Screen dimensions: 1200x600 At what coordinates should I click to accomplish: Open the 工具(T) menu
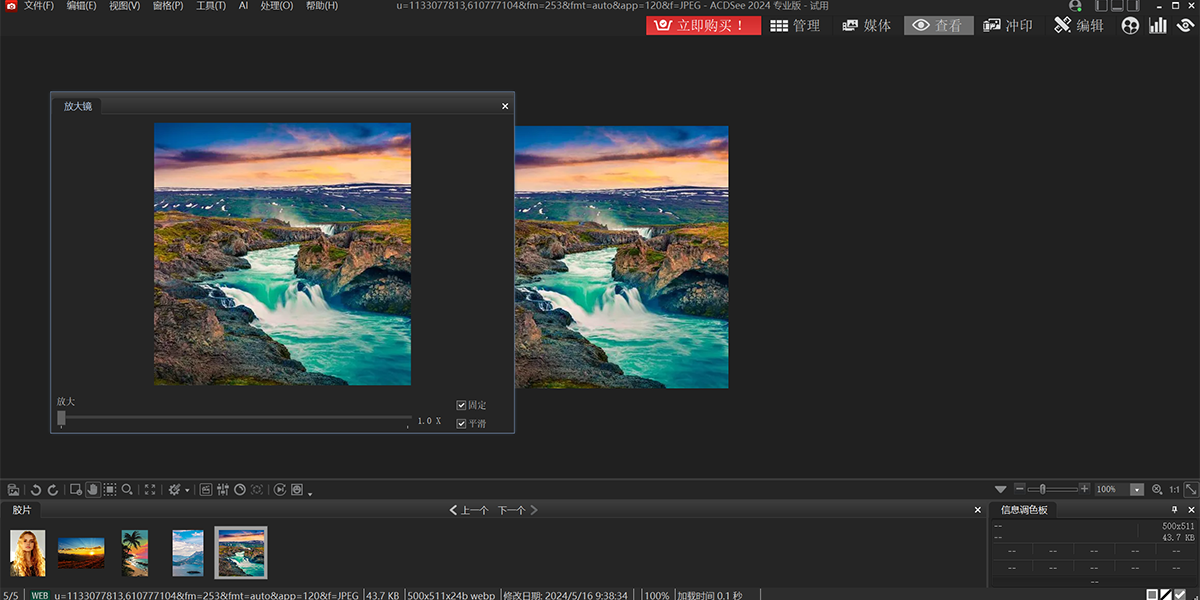tap(211, 6)
